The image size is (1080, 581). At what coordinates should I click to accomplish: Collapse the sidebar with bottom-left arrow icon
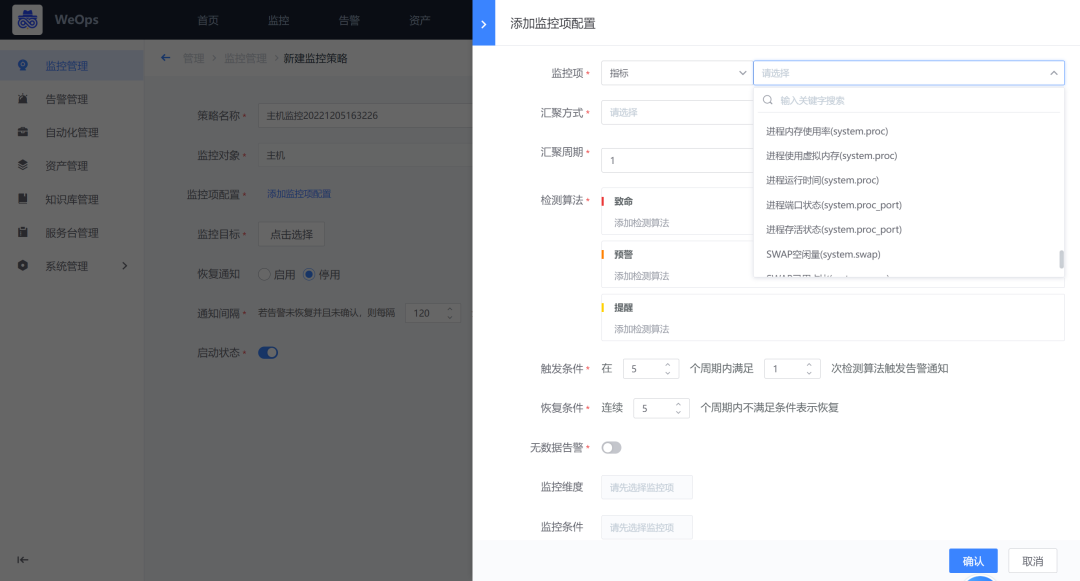(x=23, y=560)
